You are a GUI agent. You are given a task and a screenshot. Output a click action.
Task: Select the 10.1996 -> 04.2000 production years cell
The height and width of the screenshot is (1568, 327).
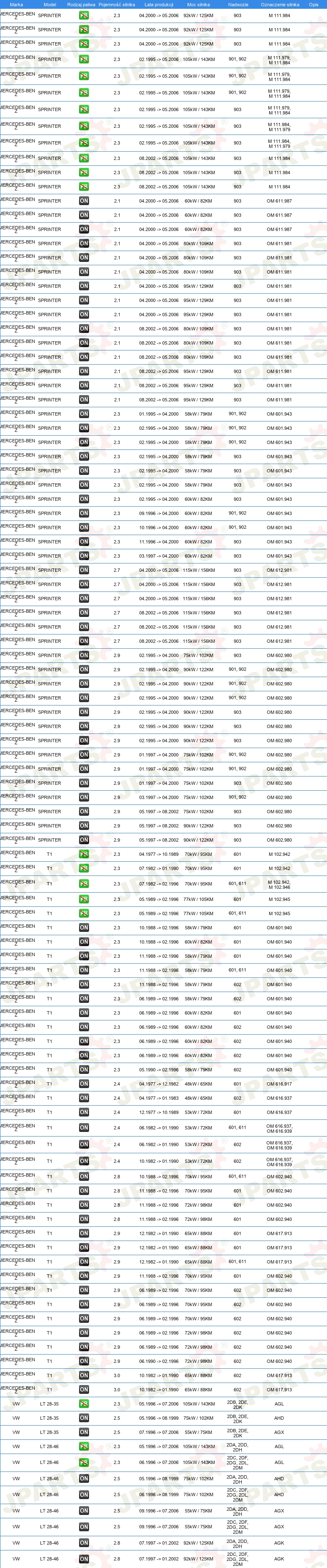point(159,528)
